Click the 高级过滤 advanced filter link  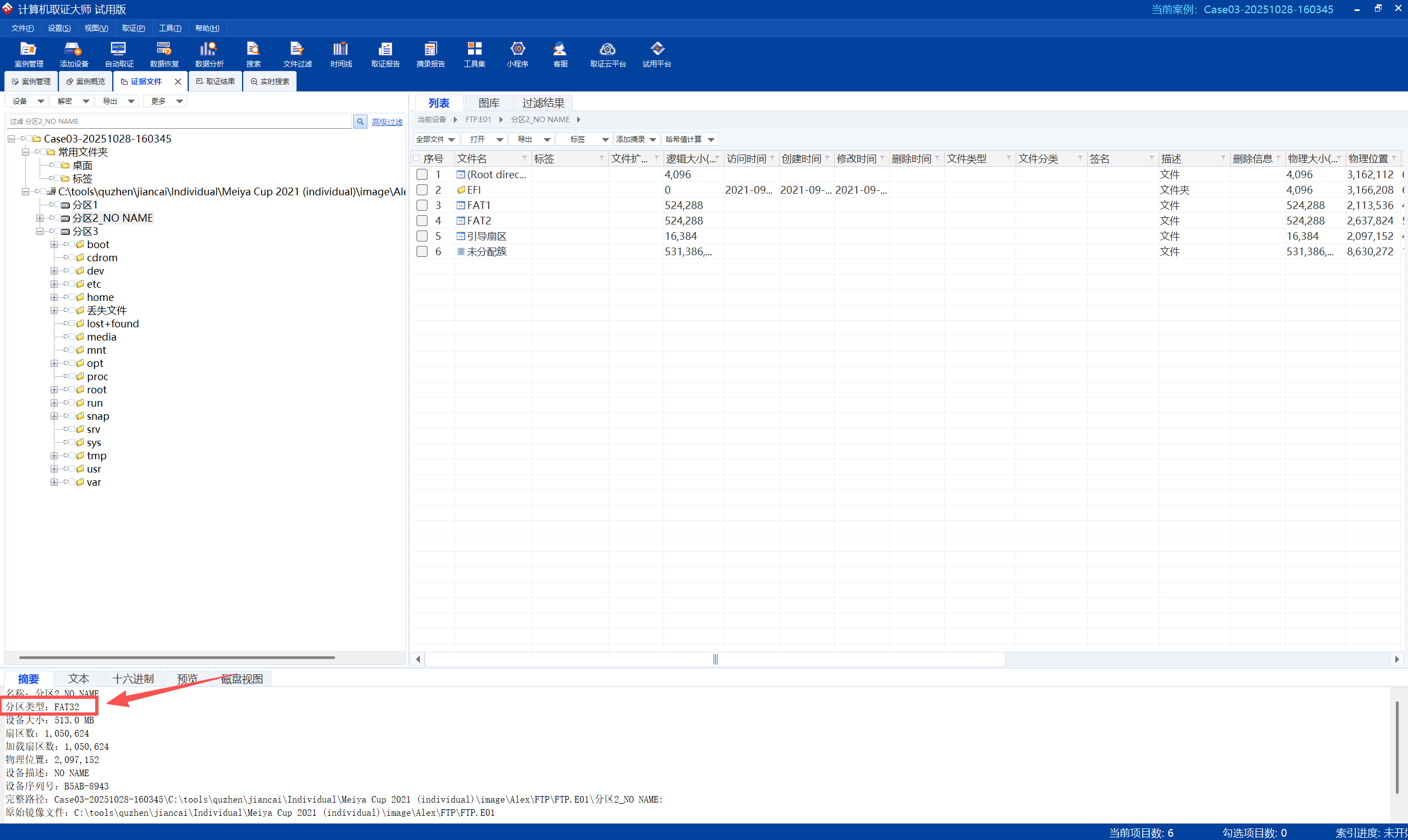[x=387, y=122]
